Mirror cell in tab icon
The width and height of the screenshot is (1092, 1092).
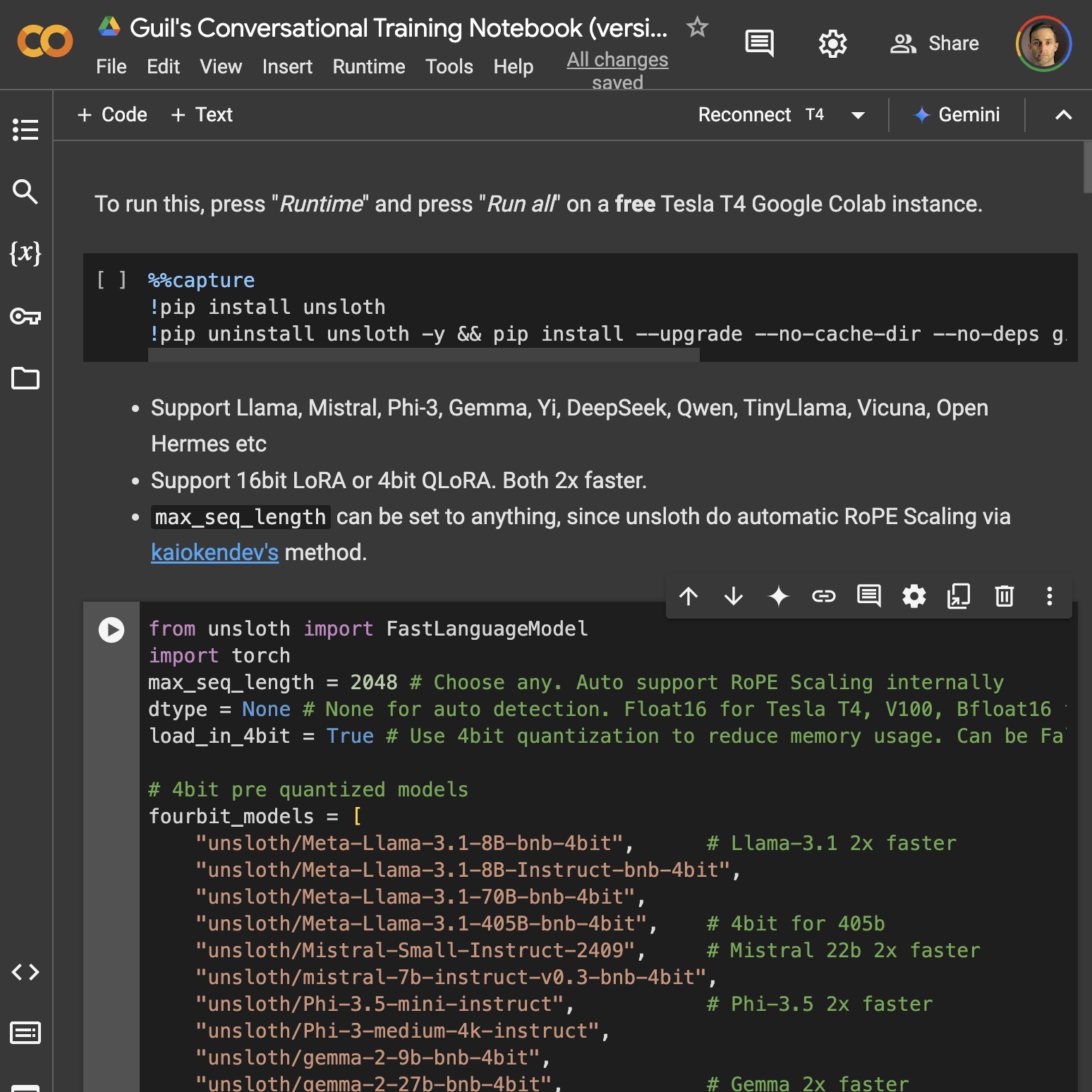pyautogui.click(x=959, y=596)
